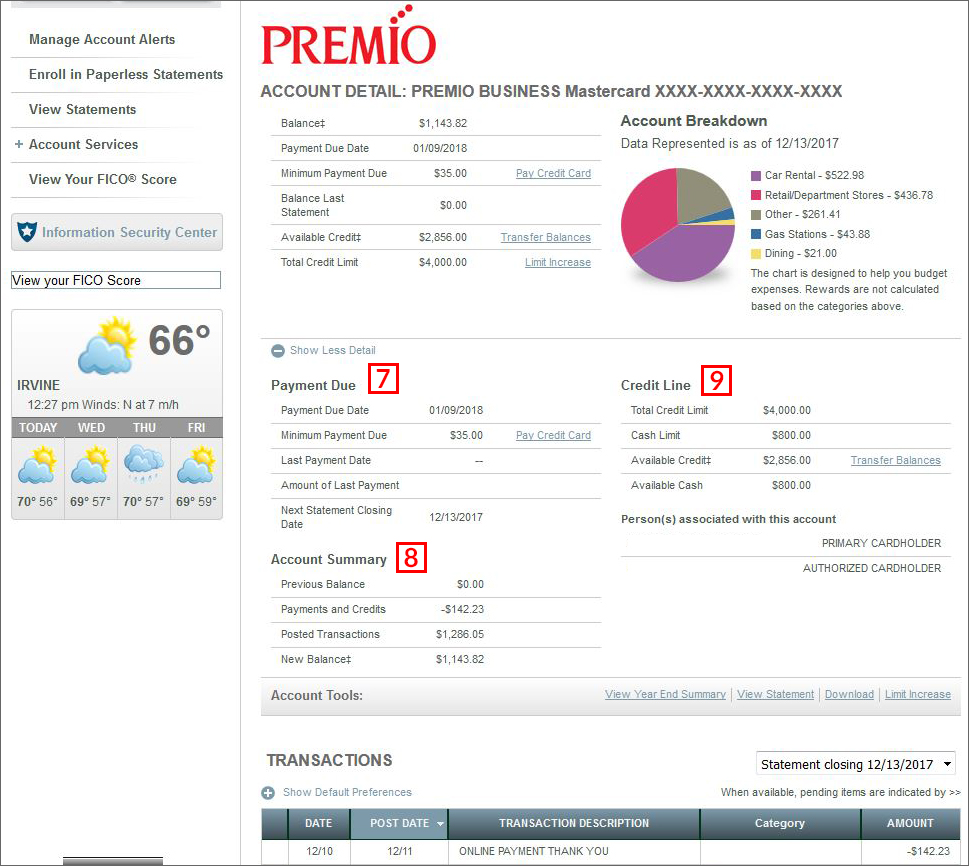Click the Cash Limit $800.00 value
969x866 pixels.
(x=791, y=436)
